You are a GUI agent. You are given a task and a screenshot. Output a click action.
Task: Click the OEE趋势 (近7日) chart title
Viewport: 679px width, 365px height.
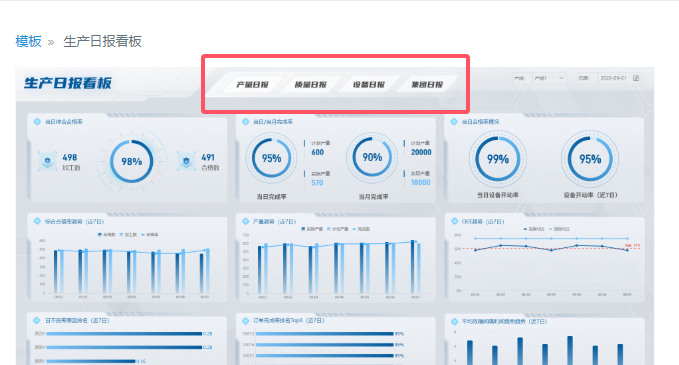pyautogui.click(x=483, y=222)
